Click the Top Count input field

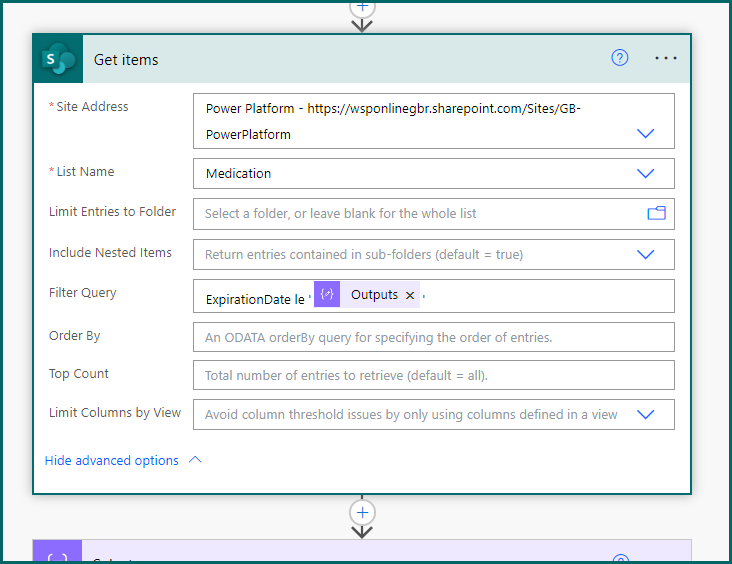434,375
